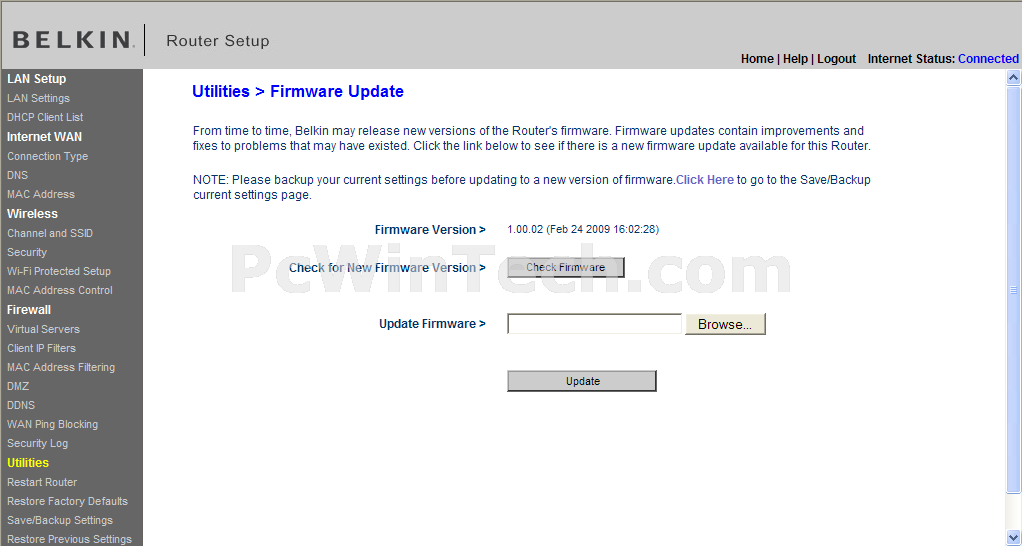The width and height of the screenshot is (1022, 546).
Task: Click the Belkin logo
Action: [x=74, y=40]
